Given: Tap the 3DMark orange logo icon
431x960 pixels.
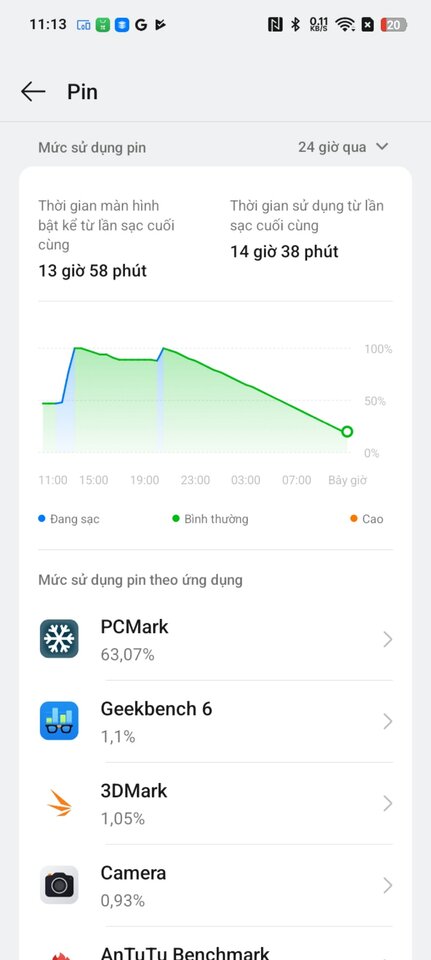Looking at the screenshot, I should 59,803.
